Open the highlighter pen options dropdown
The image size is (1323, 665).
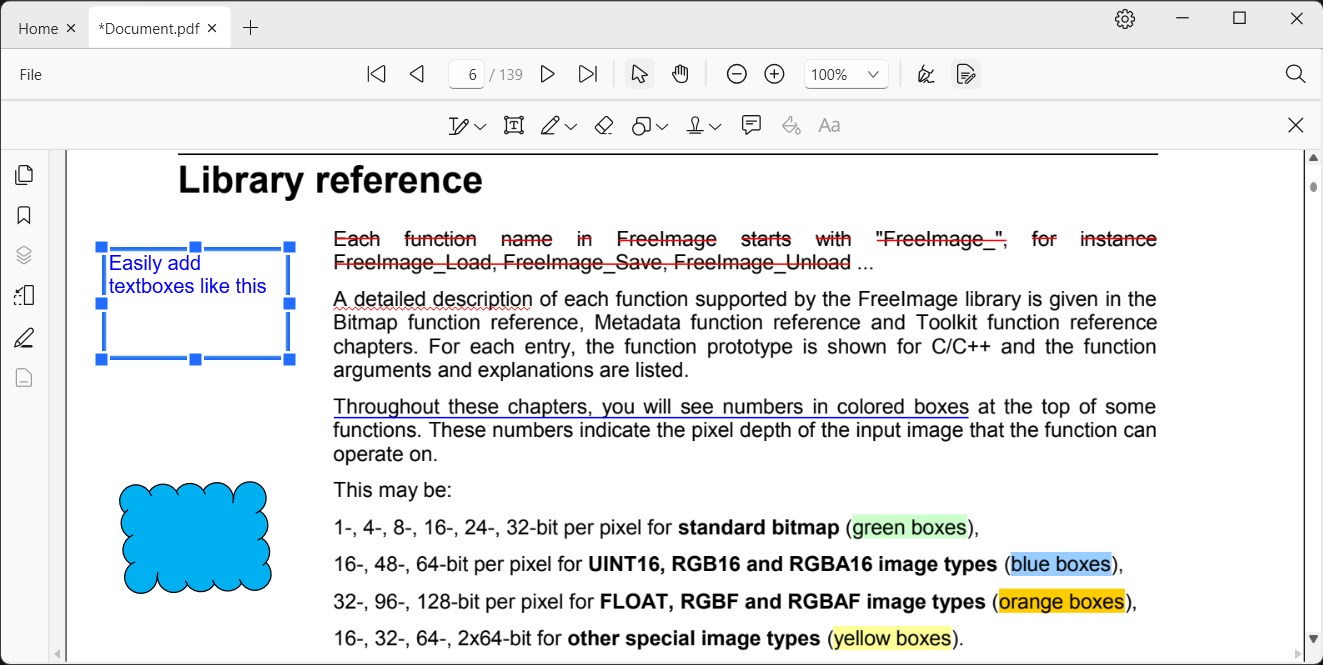coord(571,127)
